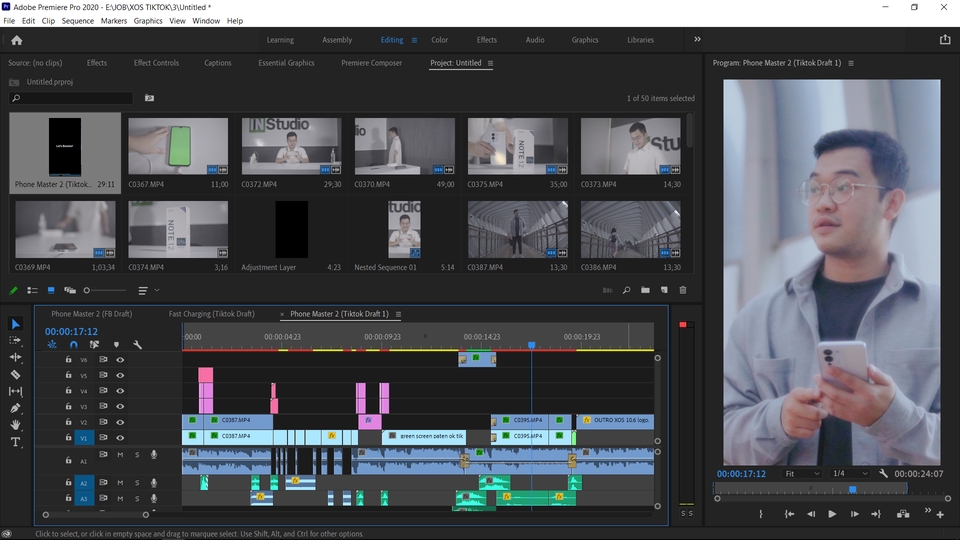Open the Sequence menu
The height and width of the screenshot is (540, 960).
pos(78,21)
